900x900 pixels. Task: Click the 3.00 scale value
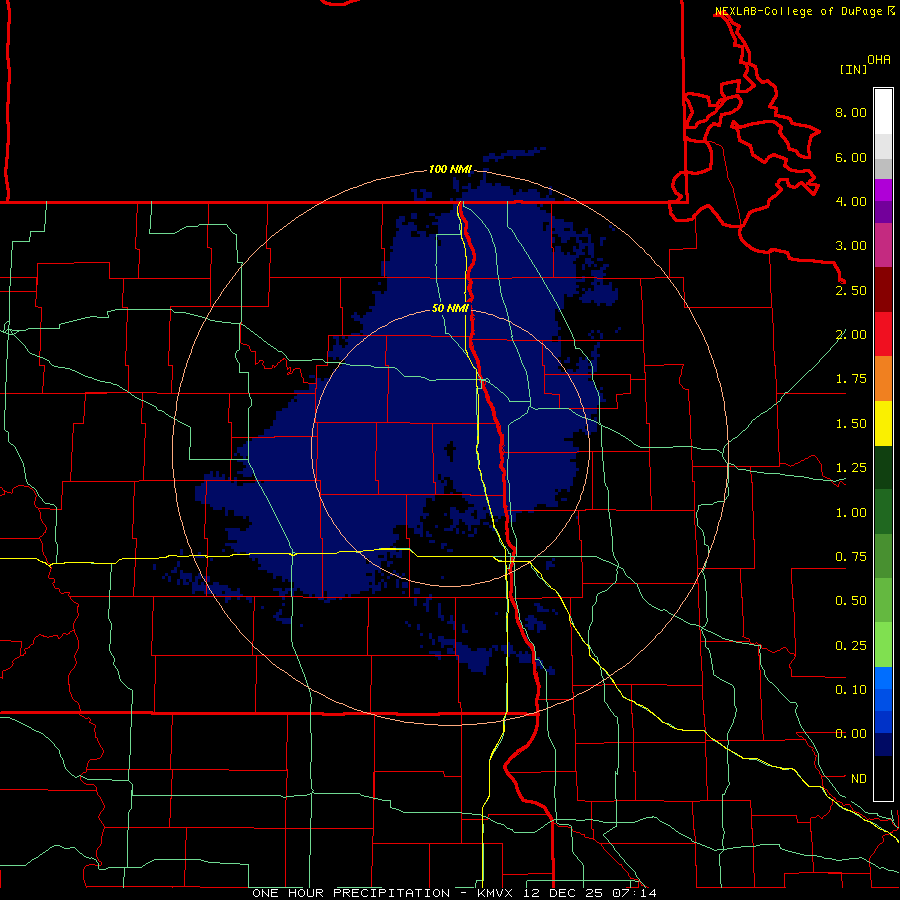click(851, 246)
